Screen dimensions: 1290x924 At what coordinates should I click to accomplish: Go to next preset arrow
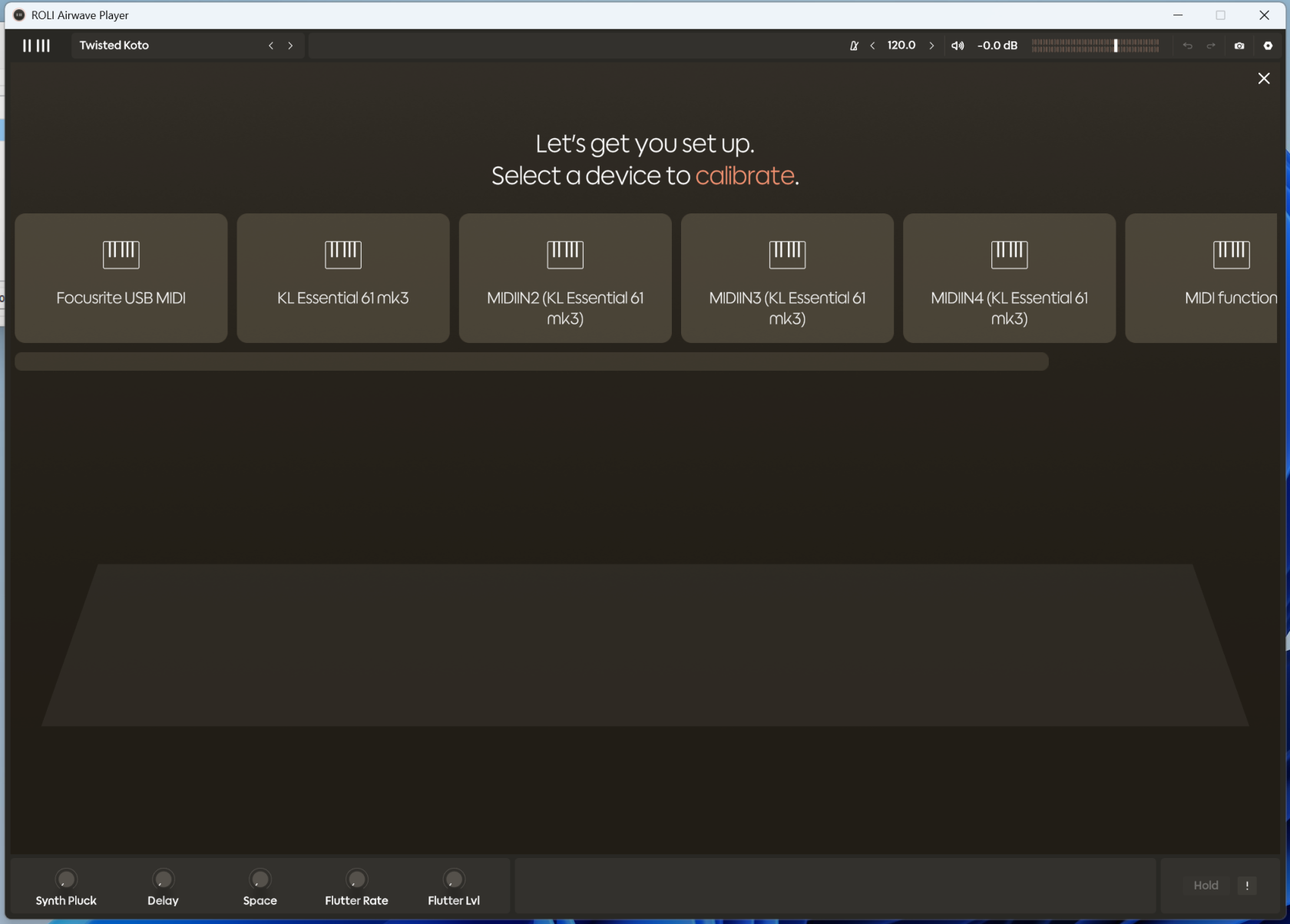[x=290, y=45]
